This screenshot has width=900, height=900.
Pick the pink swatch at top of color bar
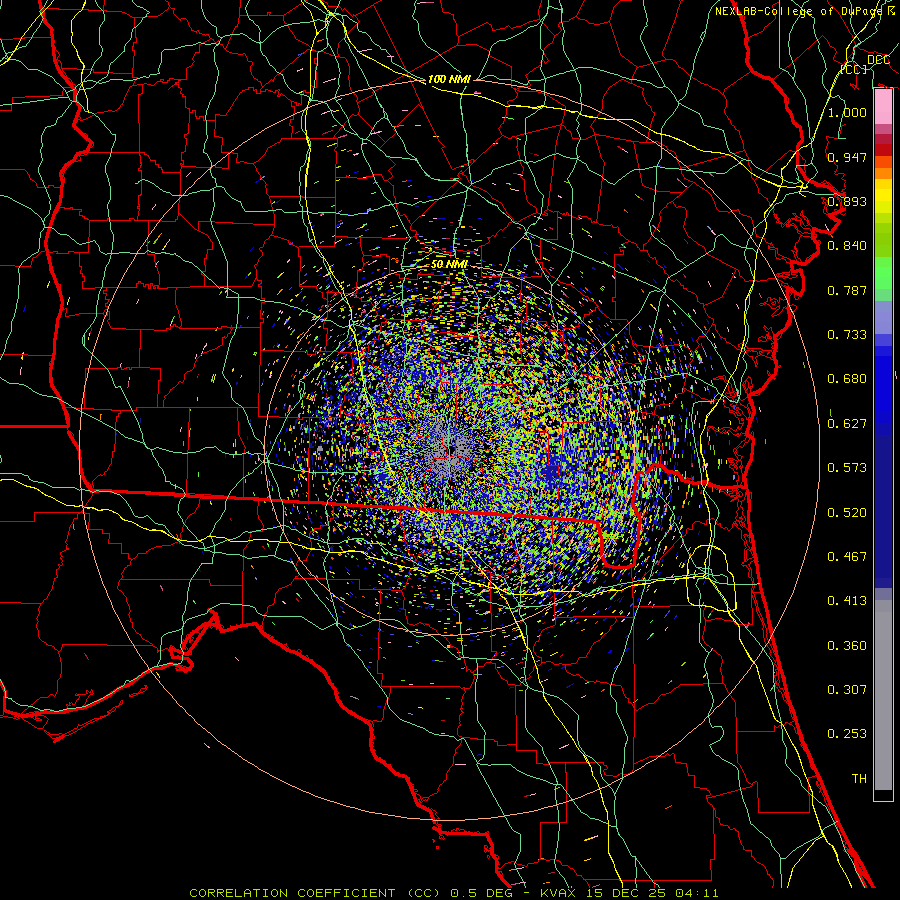pyautogui.click(x=883, y=106)
